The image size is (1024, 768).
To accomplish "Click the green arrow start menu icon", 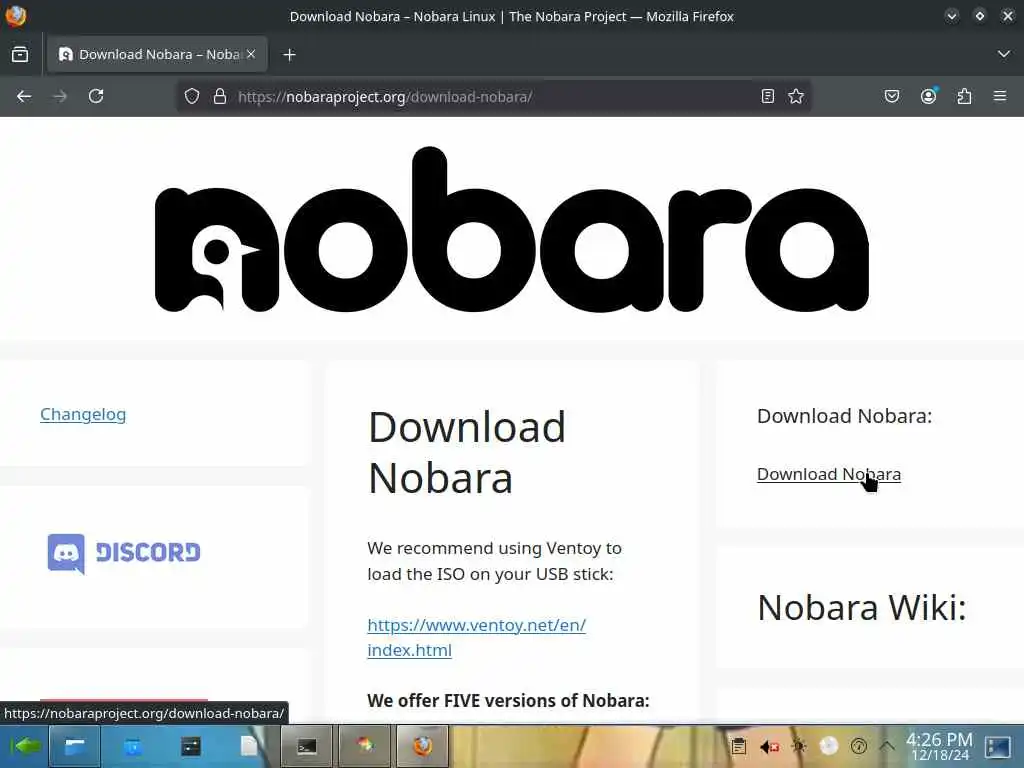I will click(25, 746).
